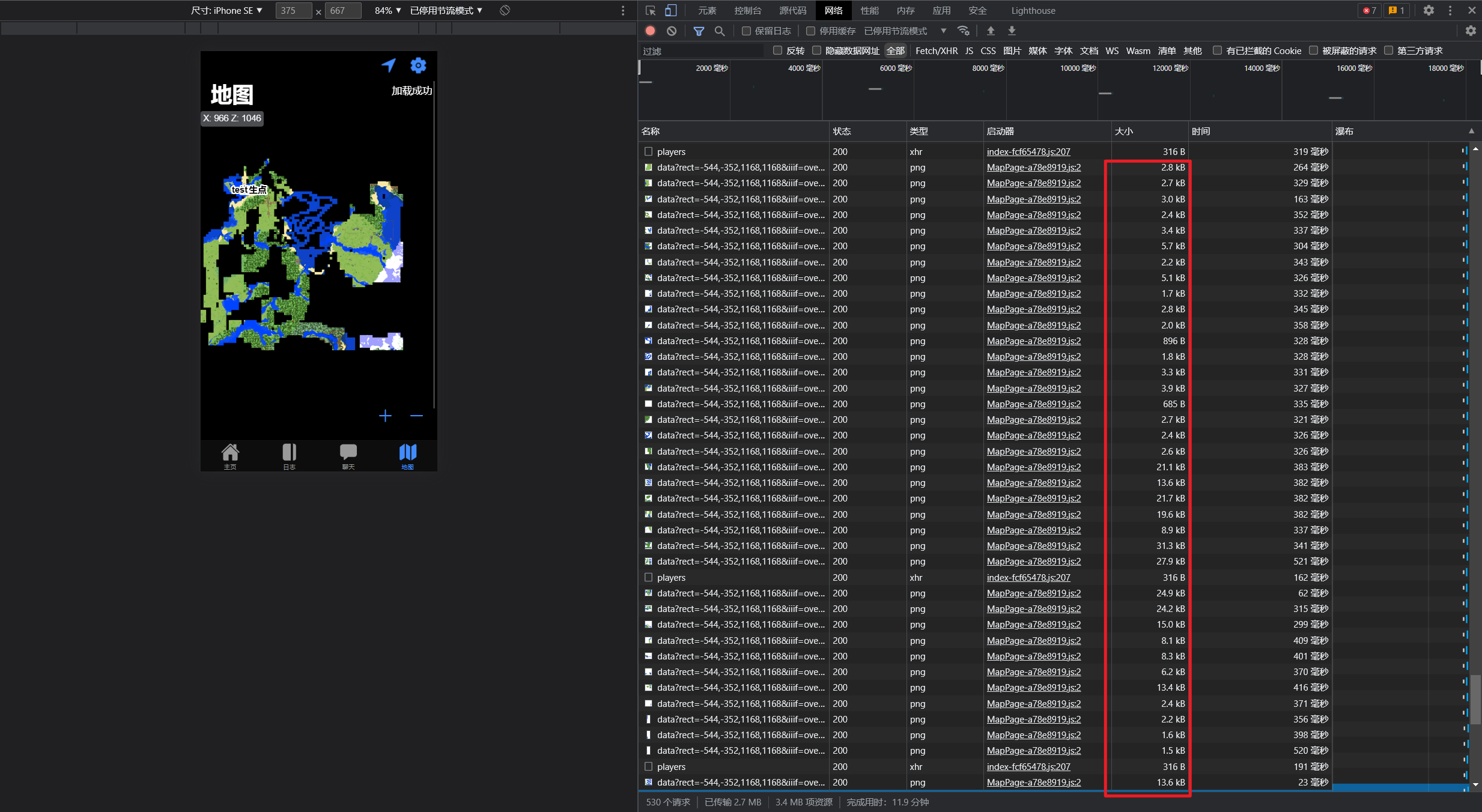Screen dimensions: 1482x812
Task: Check the 第三方请求 checkbox
Action: 1388,50
